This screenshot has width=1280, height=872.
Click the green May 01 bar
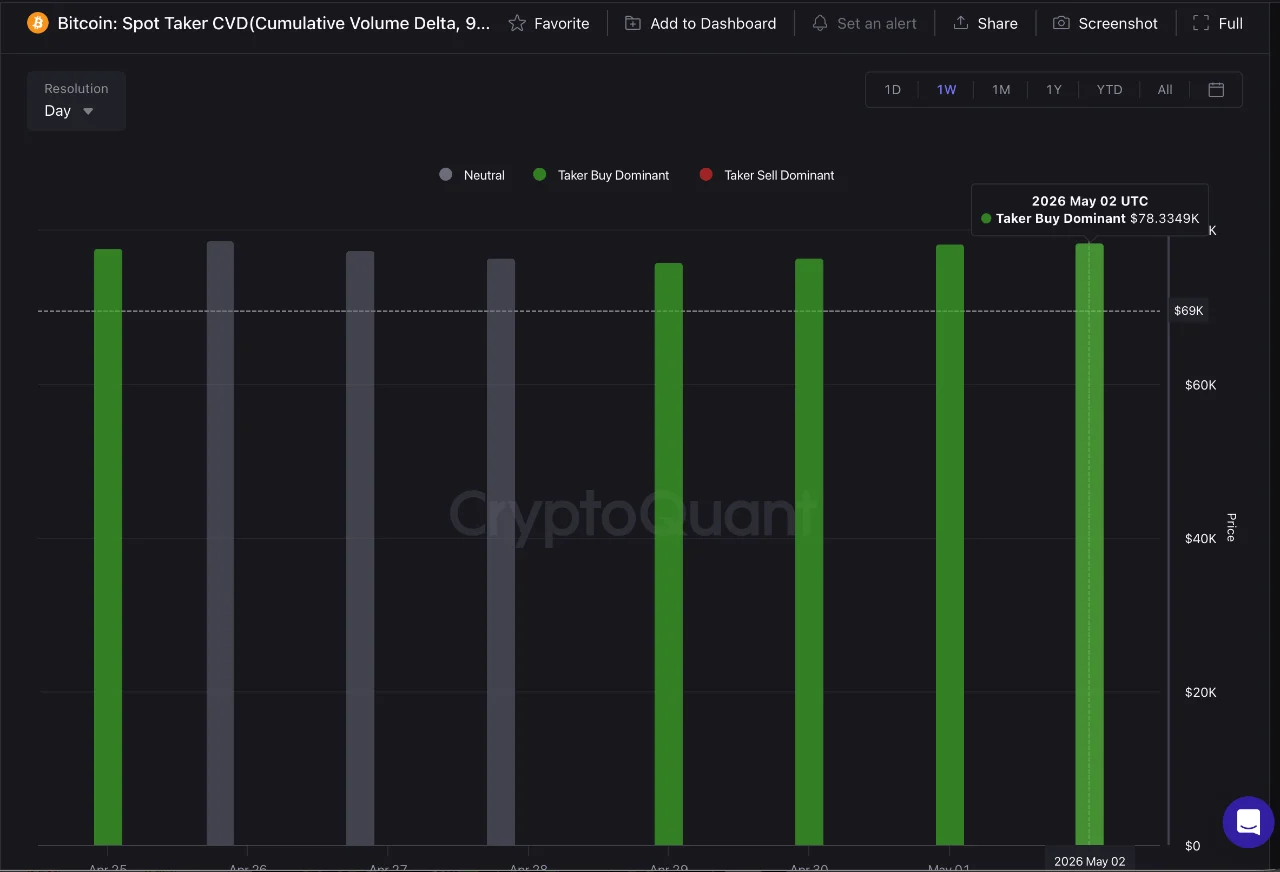950,545
